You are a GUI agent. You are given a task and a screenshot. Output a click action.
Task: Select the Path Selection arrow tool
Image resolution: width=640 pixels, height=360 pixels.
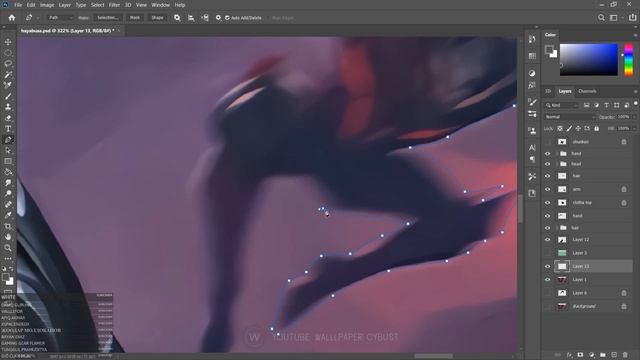click(8, 150)
